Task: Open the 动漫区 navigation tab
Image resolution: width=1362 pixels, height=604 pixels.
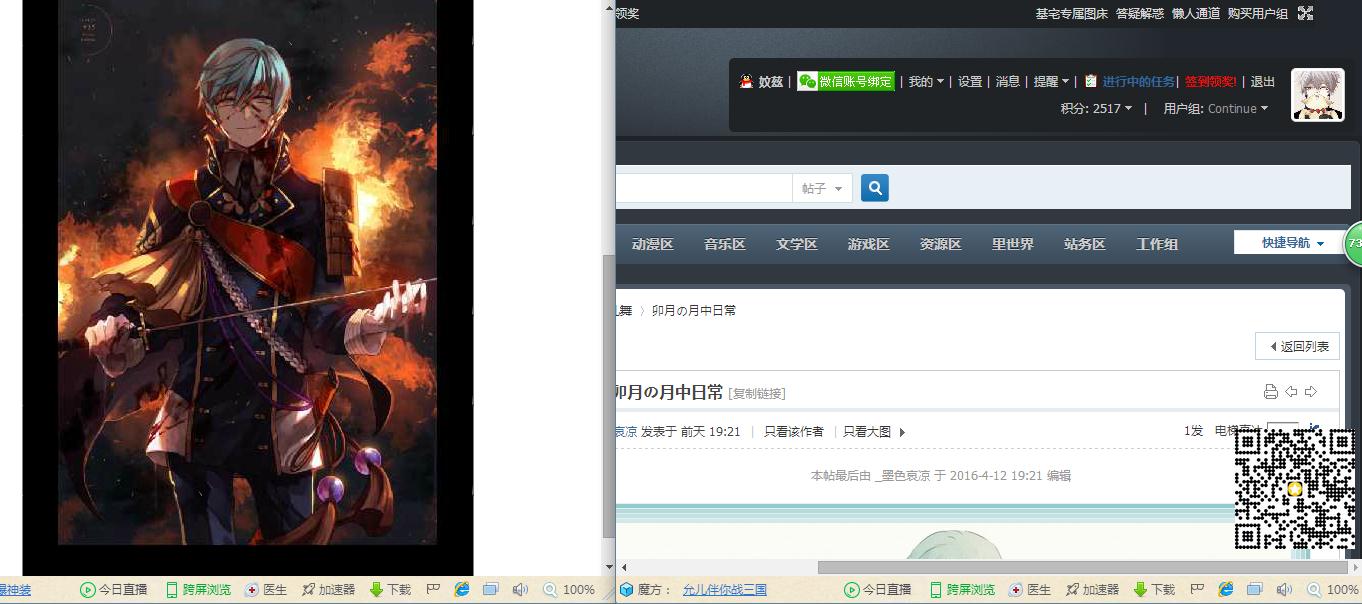Action: click(652, 244)
